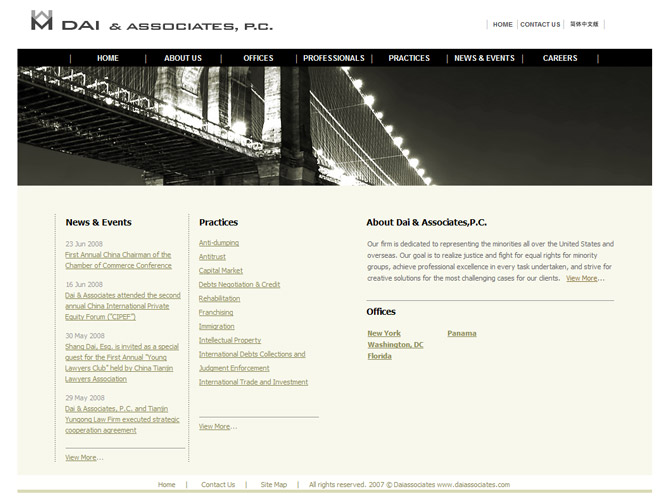Open International Debts Collections and Judgment Enforcement
This screenshot has height=500, width=667.
(x=252, y=361)
